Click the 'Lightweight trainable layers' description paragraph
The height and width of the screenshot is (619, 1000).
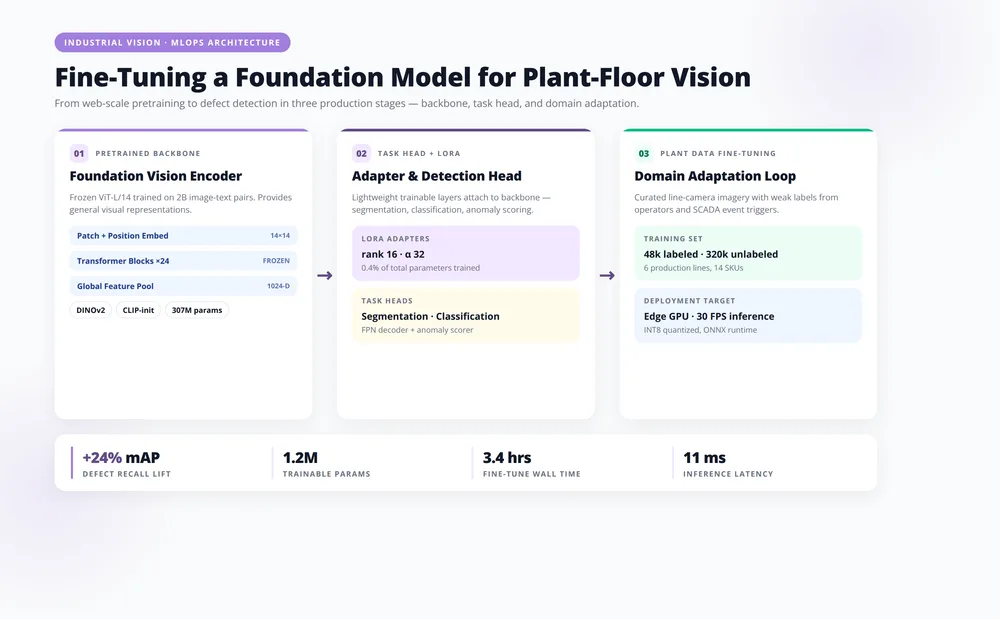[x=451, y=203]
